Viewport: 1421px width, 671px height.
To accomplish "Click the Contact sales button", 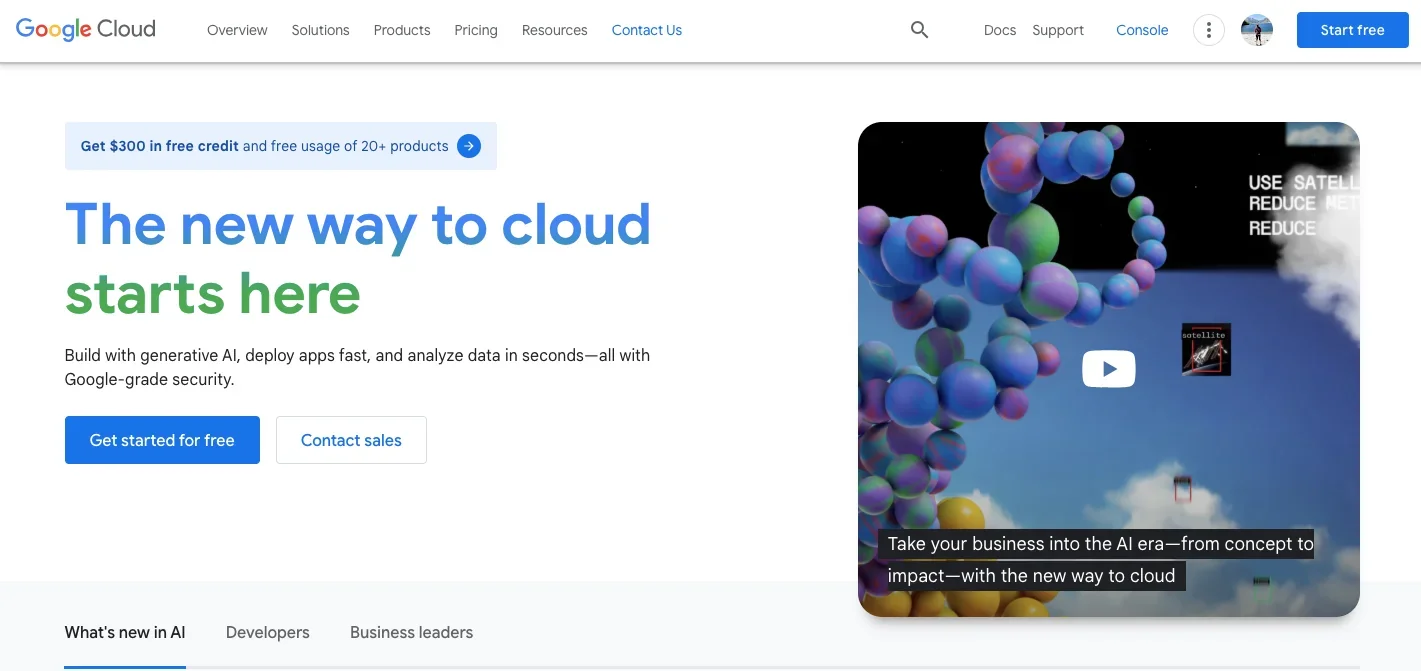I will pyautogui.click(x=351, y=440).
